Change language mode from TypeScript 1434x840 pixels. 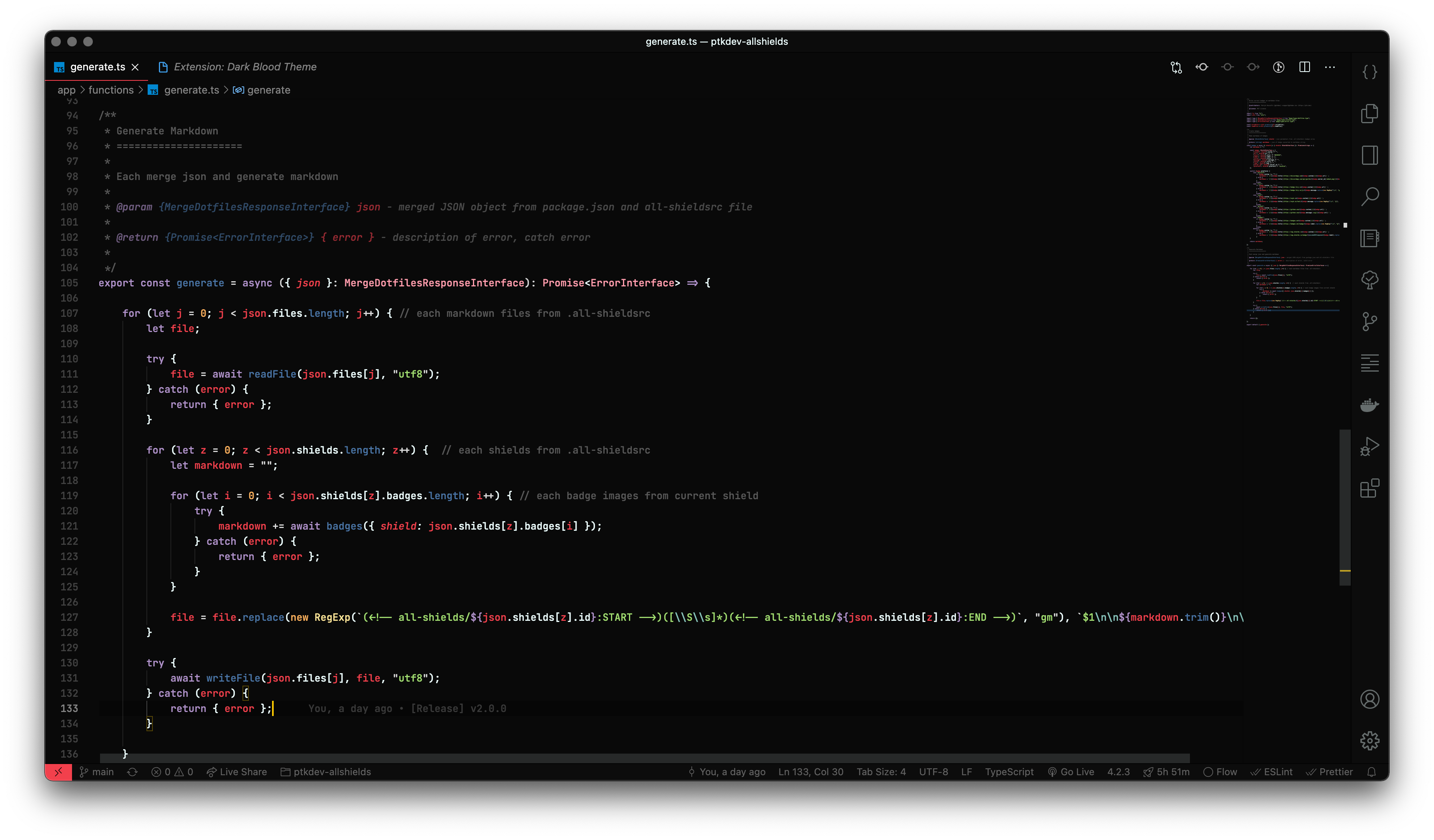click(x=1009, y=772)
